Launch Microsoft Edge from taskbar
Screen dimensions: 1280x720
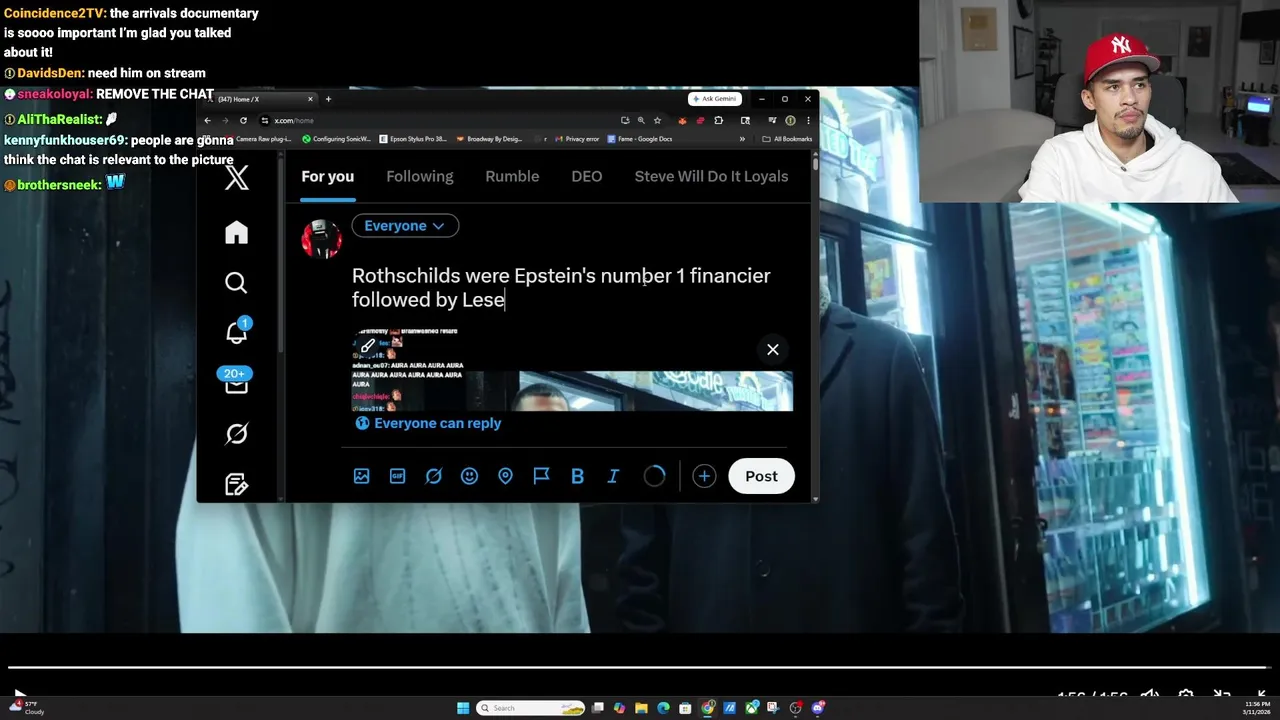(664, 708)
